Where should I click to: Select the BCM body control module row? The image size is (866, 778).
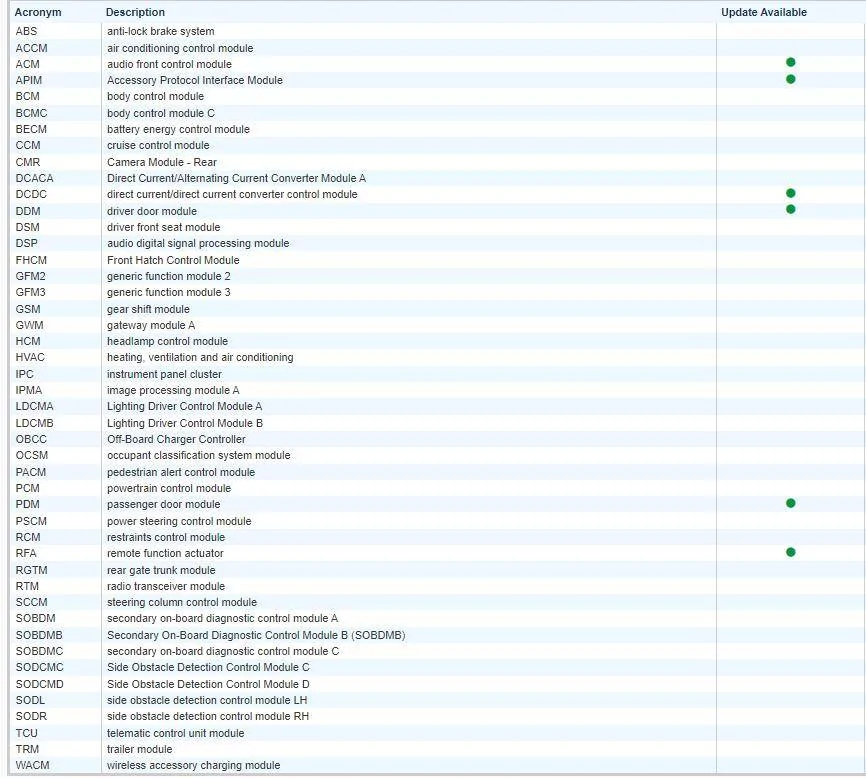[x=155, y=97]
